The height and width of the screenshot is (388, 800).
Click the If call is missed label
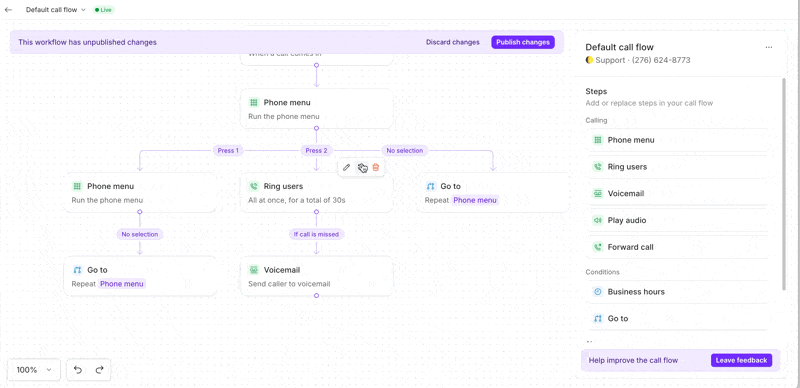click(x=316, y=234)
